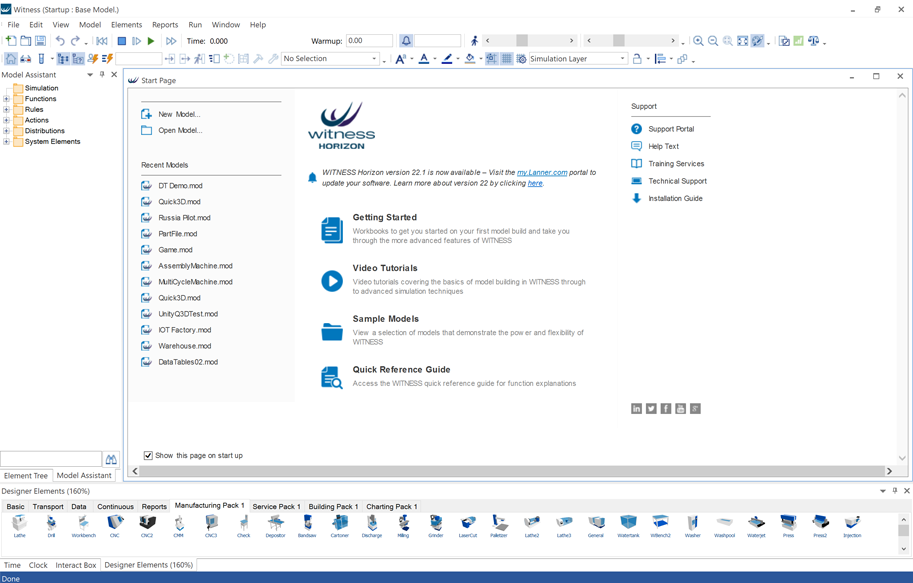Viewport: 913px width, 583px height.
Task: Zoom in using the magnifier plus icon
Action: (x=698, y=41)
